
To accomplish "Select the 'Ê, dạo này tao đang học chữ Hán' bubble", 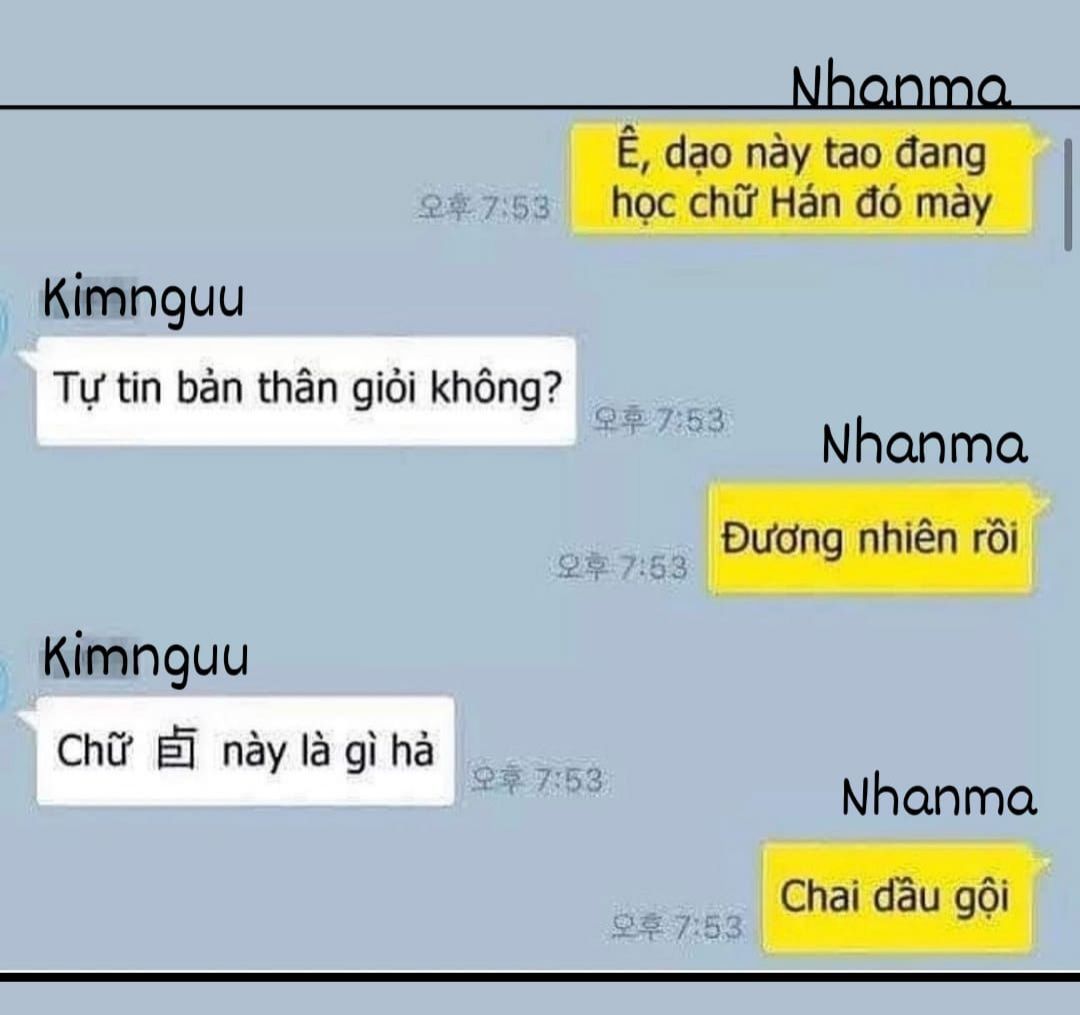I will [x=804, y=179].
